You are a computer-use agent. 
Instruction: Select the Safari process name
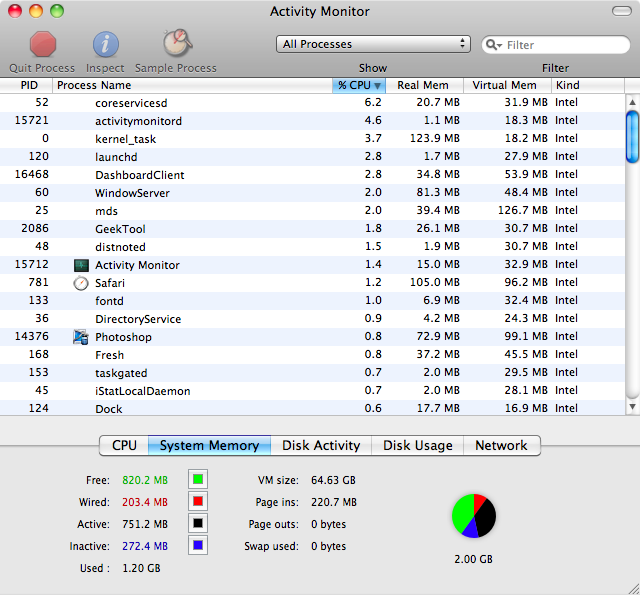pos(110,283)
